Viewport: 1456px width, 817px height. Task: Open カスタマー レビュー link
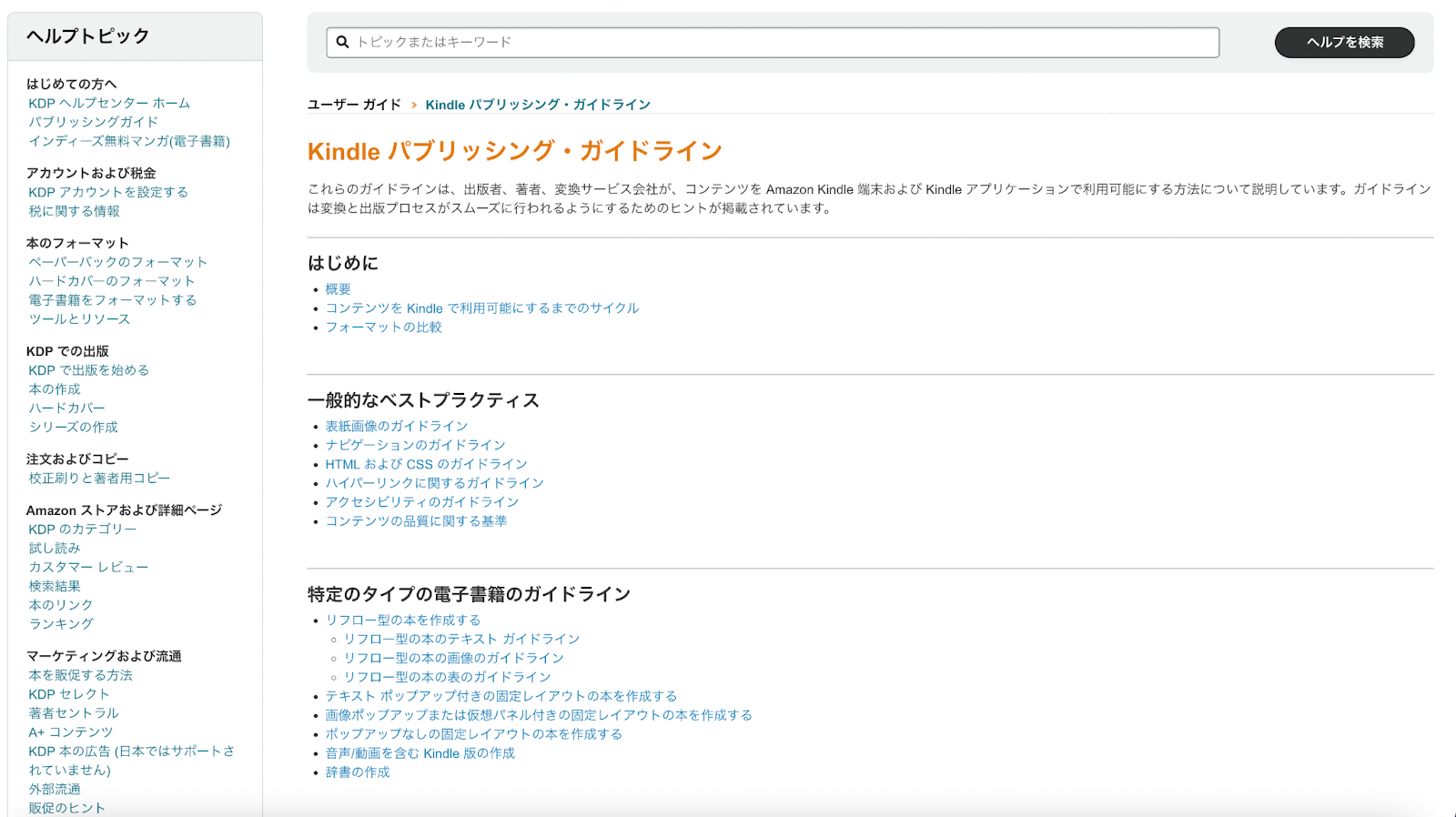pos(88,567)
